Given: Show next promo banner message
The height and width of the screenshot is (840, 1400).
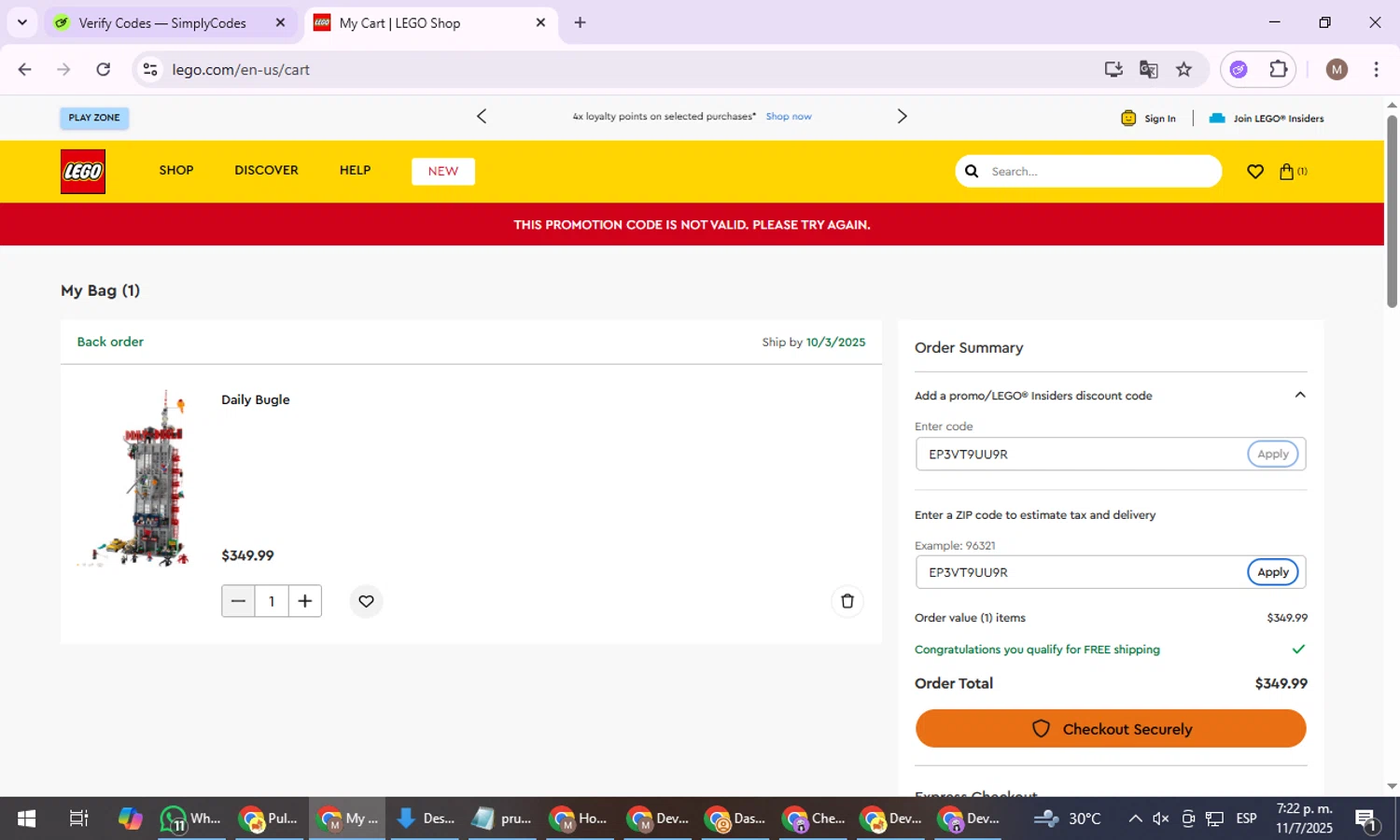Looking at the screenshot, I should [x=902, y=117].
